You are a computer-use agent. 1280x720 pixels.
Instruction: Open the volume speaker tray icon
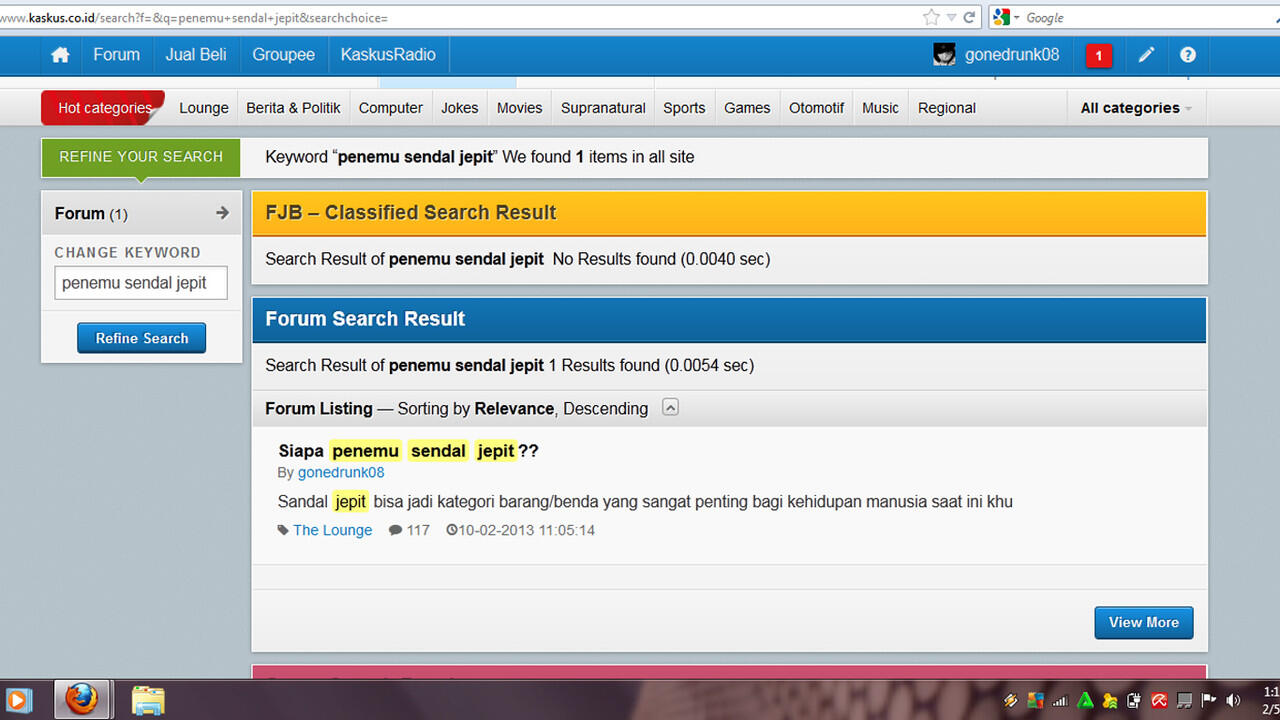pos(1233,701)
